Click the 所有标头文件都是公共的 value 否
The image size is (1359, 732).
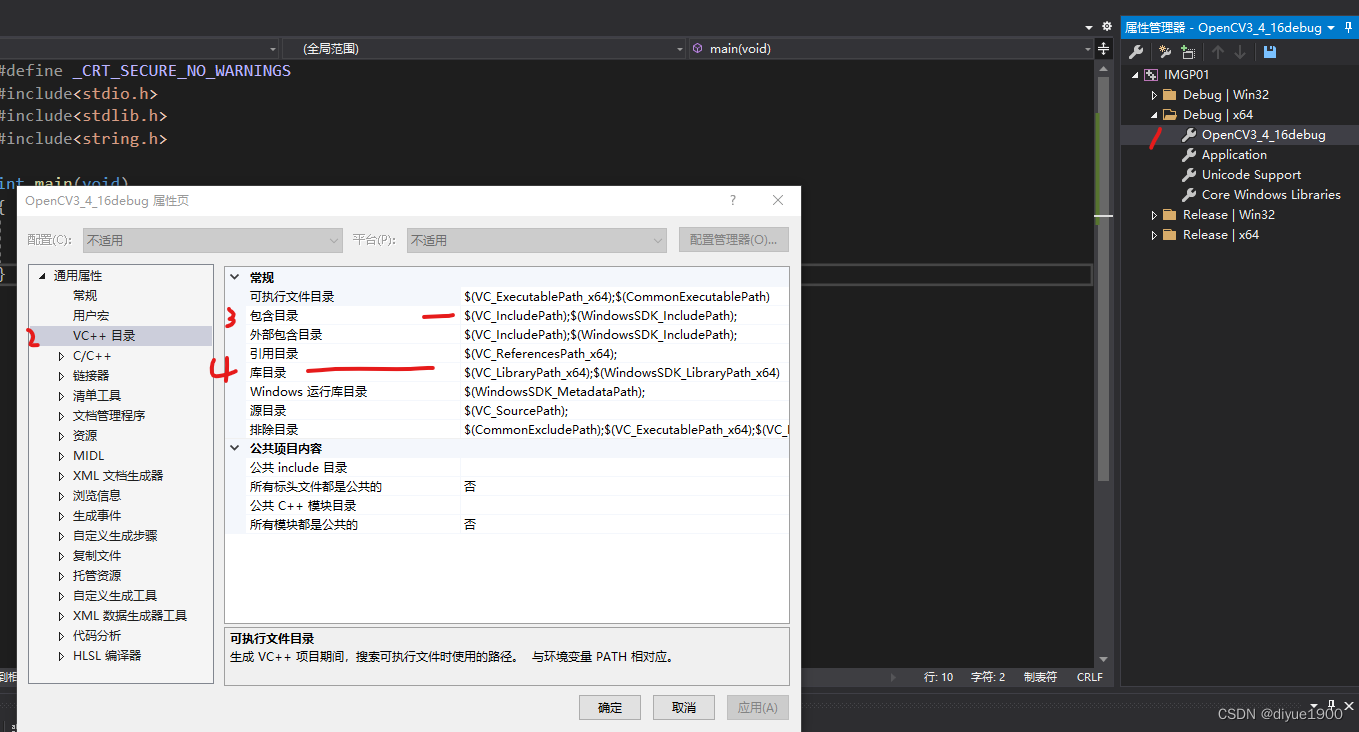pyautogui.click(x=470, y=487)
